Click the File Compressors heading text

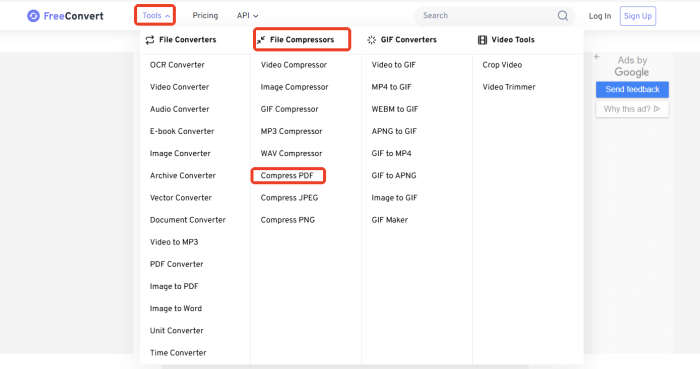[302, 40]
